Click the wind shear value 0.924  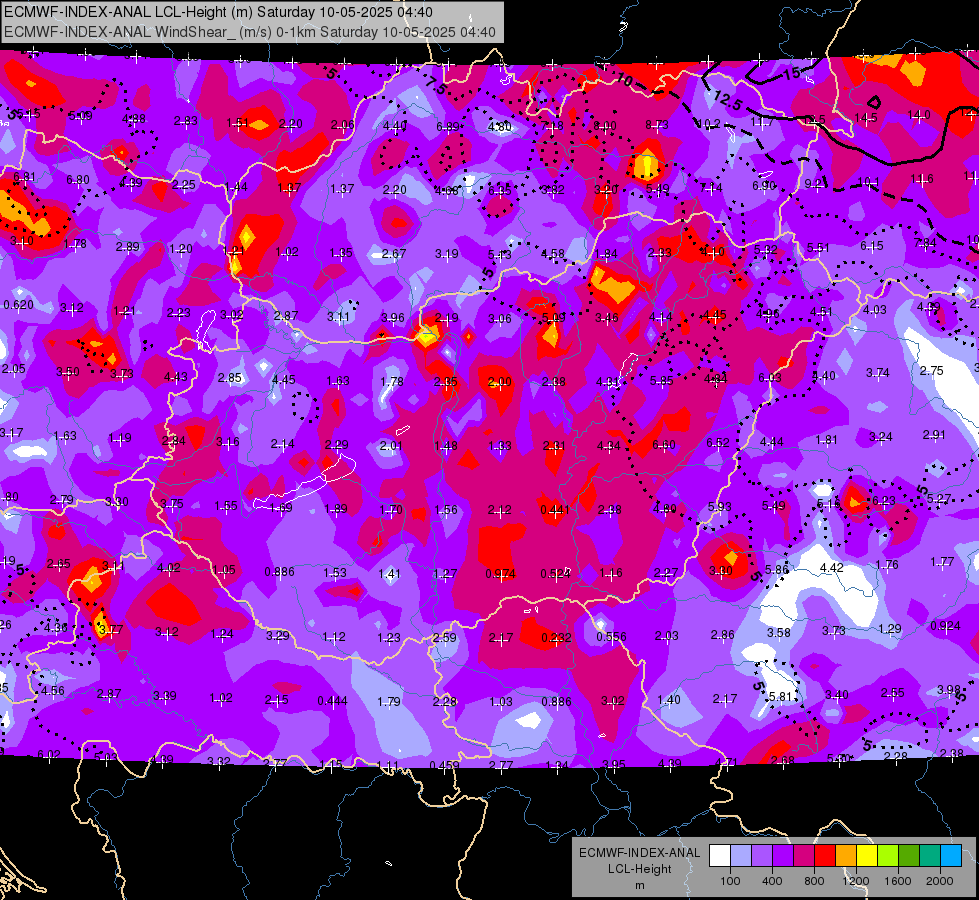945,625
